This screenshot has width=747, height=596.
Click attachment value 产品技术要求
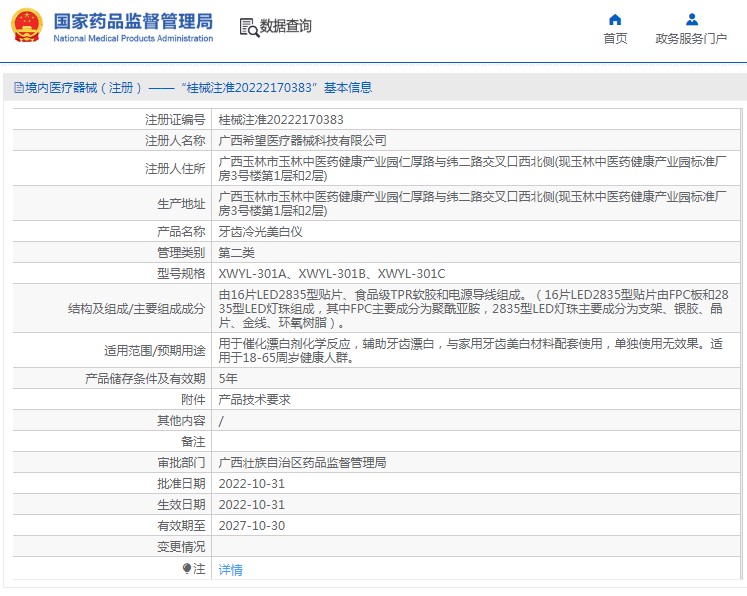point(254,399)
